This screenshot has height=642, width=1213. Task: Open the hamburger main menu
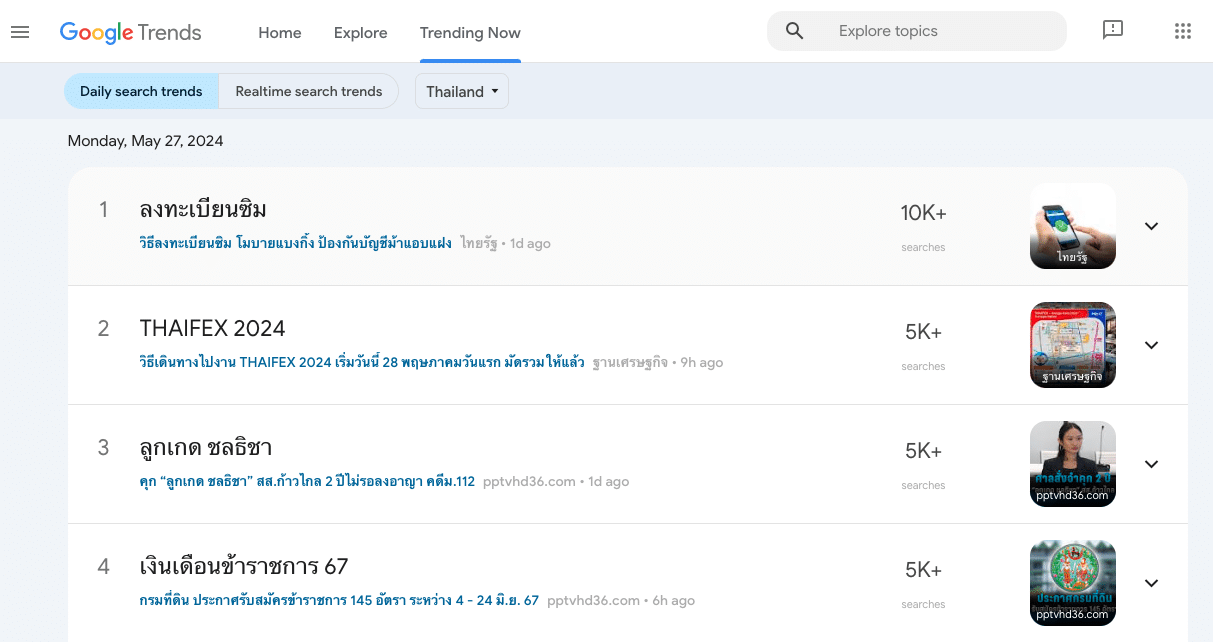pos(20,32)
